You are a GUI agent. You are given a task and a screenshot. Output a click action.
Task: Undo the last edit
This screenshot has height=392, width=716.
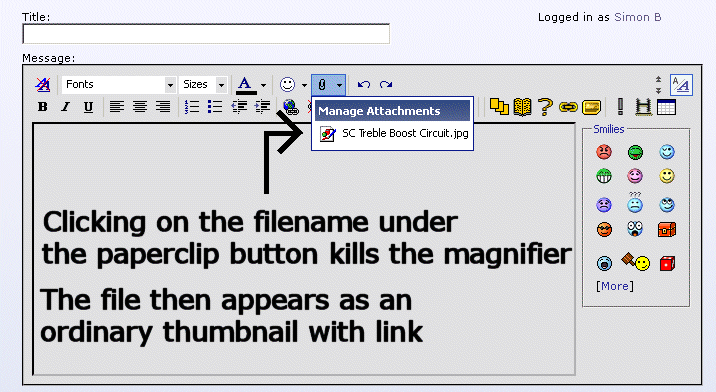pyautogui.click(x=363, y=85)
